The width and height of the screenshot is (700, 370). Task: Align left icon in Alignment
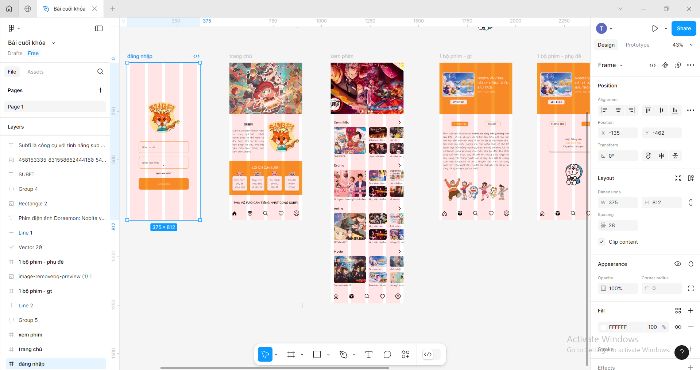tap(605, 110)
